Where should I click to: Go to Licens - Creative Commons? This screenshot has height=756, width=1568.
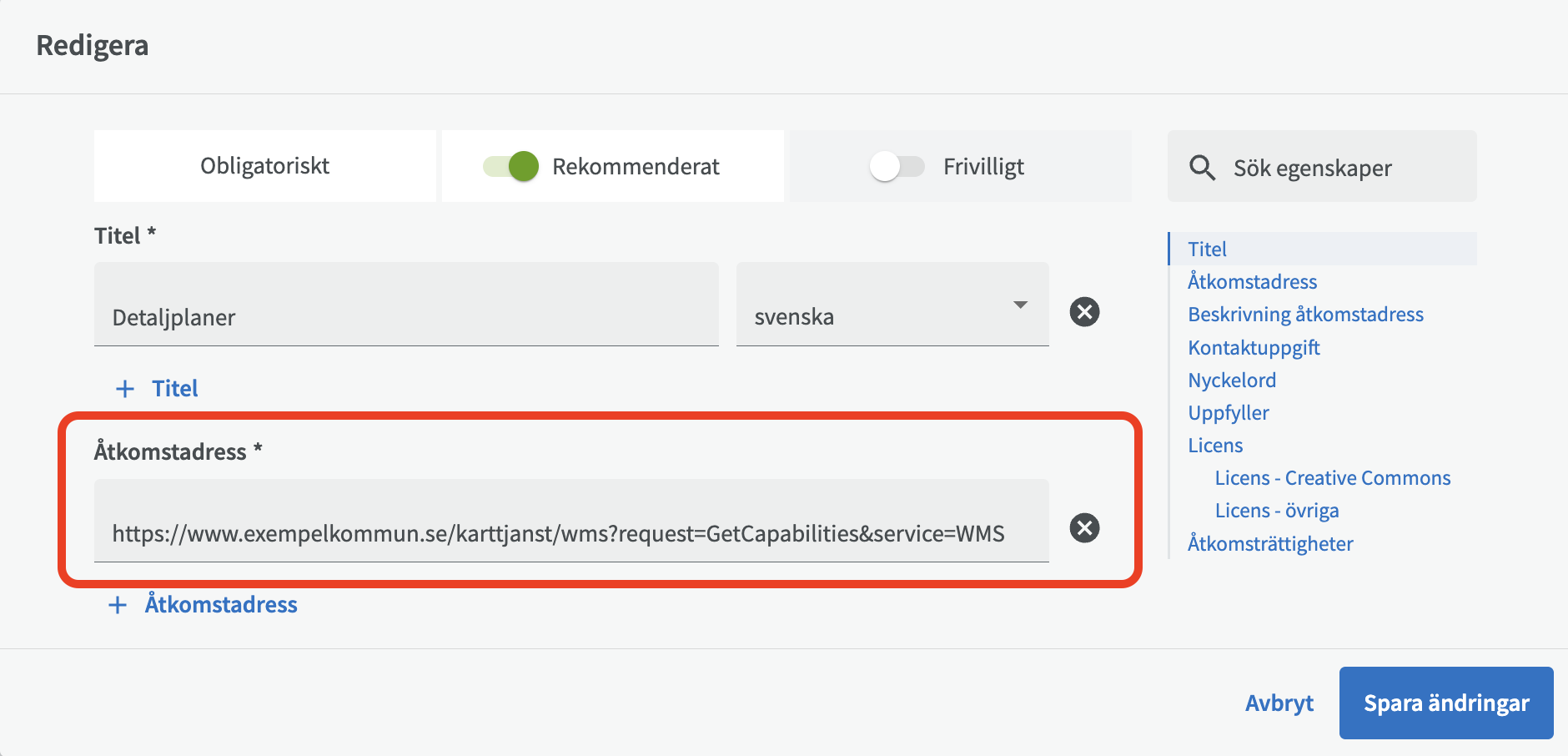coord(1332,478)
